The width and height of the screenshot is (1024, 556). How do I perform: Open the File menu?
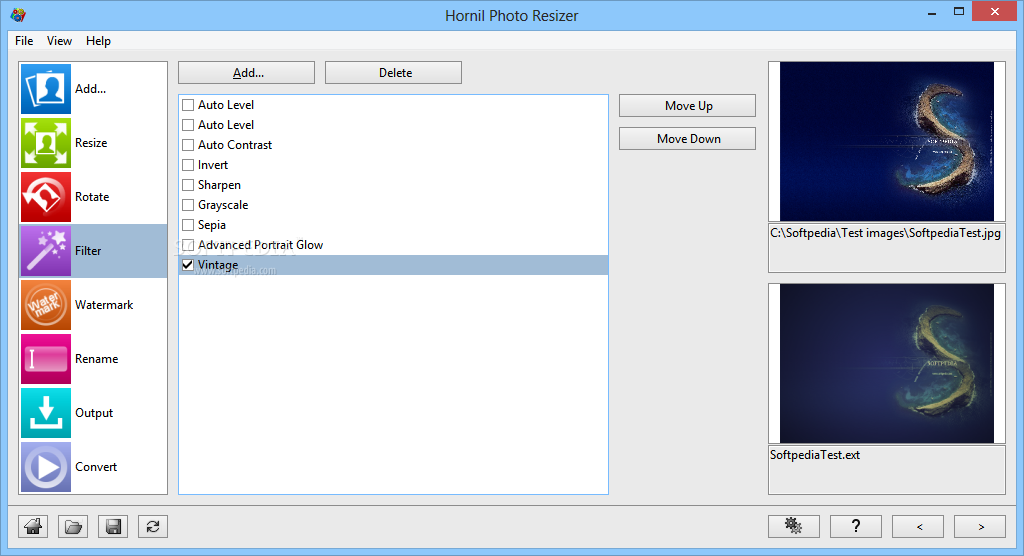(x=24, y=41)
